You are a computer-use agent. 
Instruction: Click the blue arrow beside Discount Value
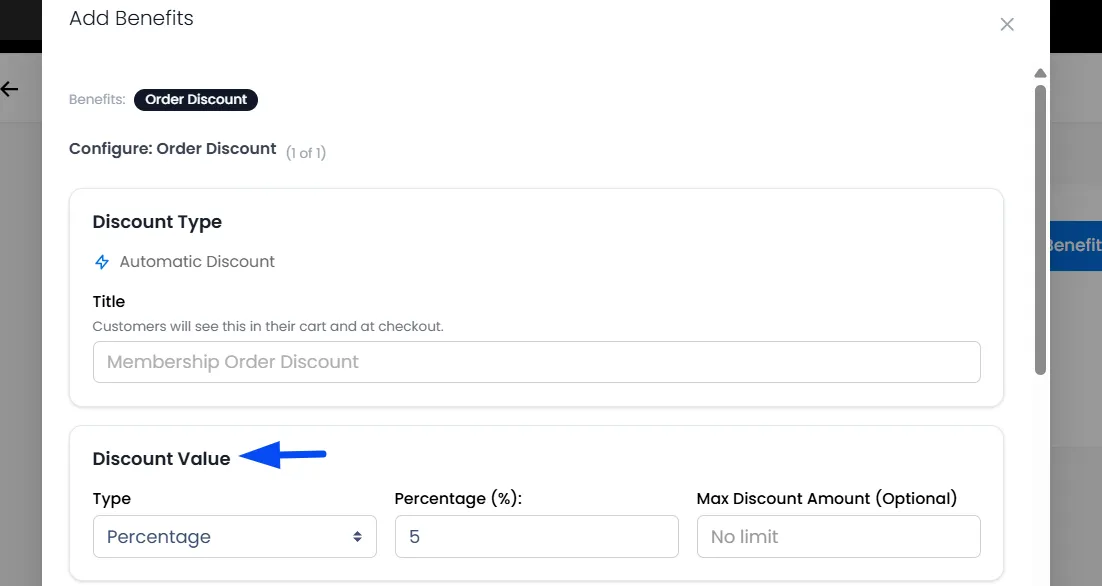pos(283,455)
